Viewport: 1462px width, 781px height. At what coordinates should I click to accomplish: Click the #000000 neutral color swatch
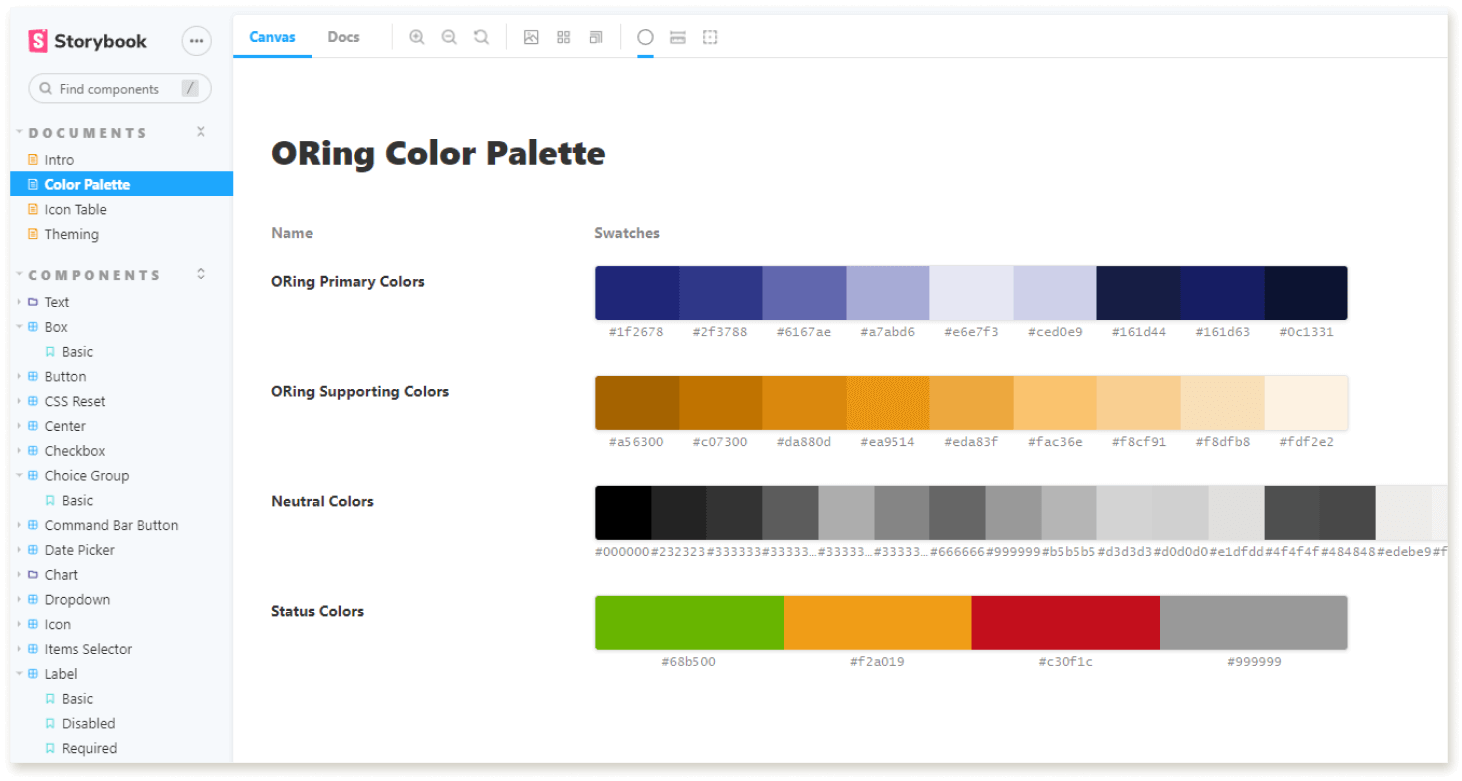click(x=623, y=513)
